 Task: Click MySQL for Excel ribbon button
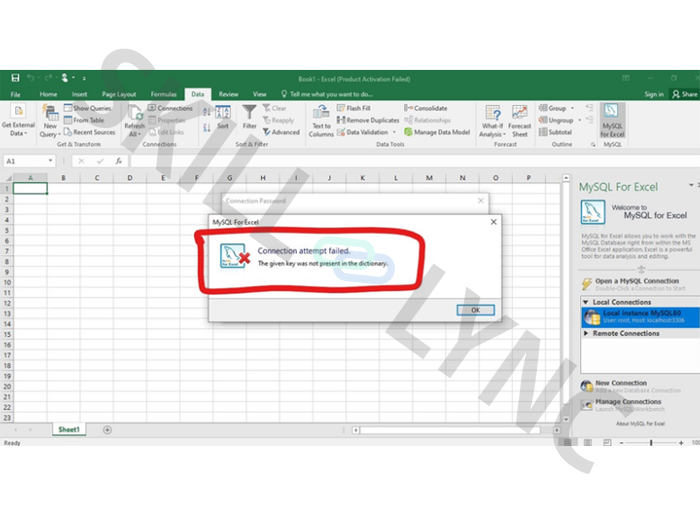[x=612, y=121]
